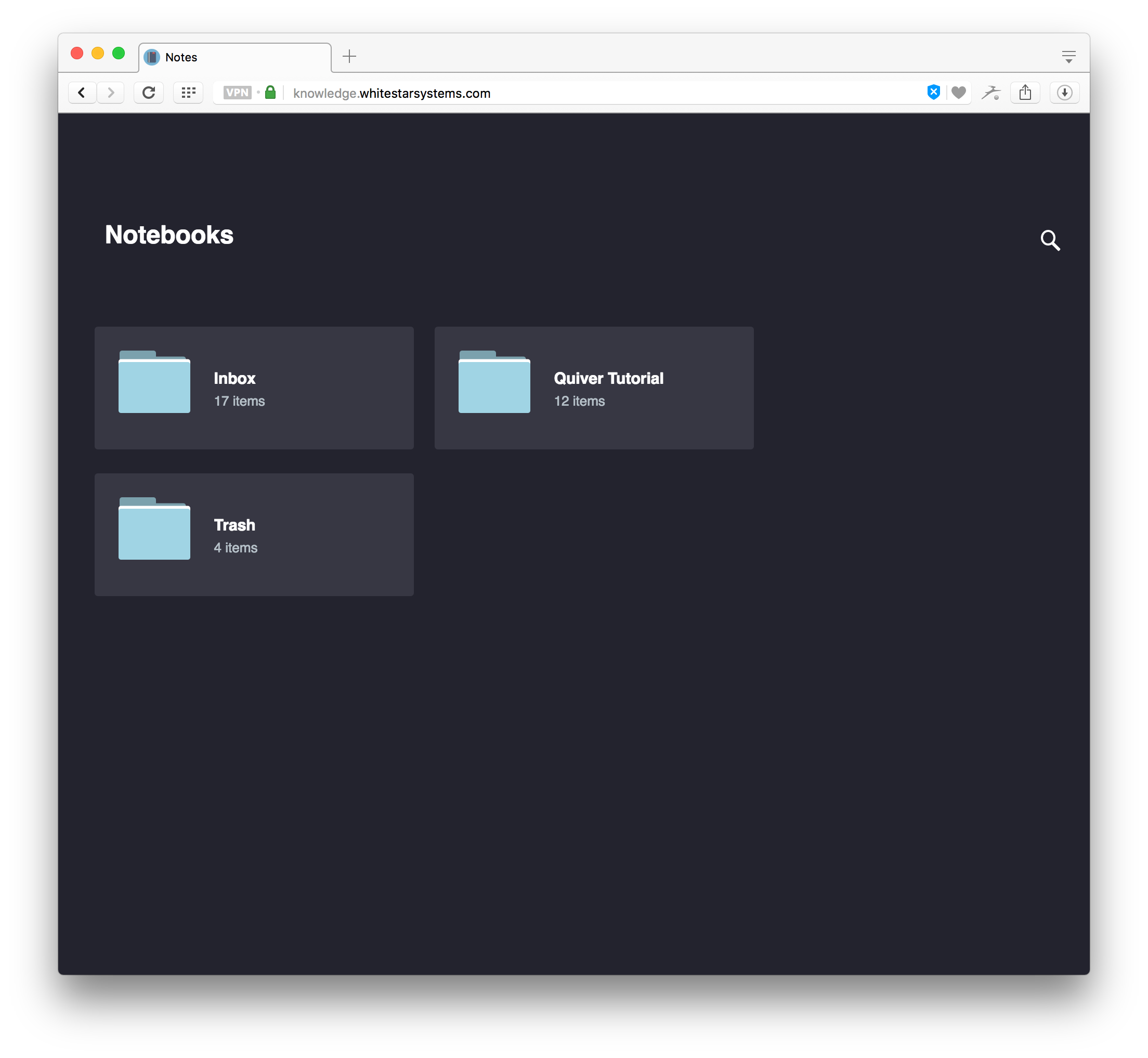Click the browser reload button
The width and height of the screenshot is (1148, 1058).
149,93
